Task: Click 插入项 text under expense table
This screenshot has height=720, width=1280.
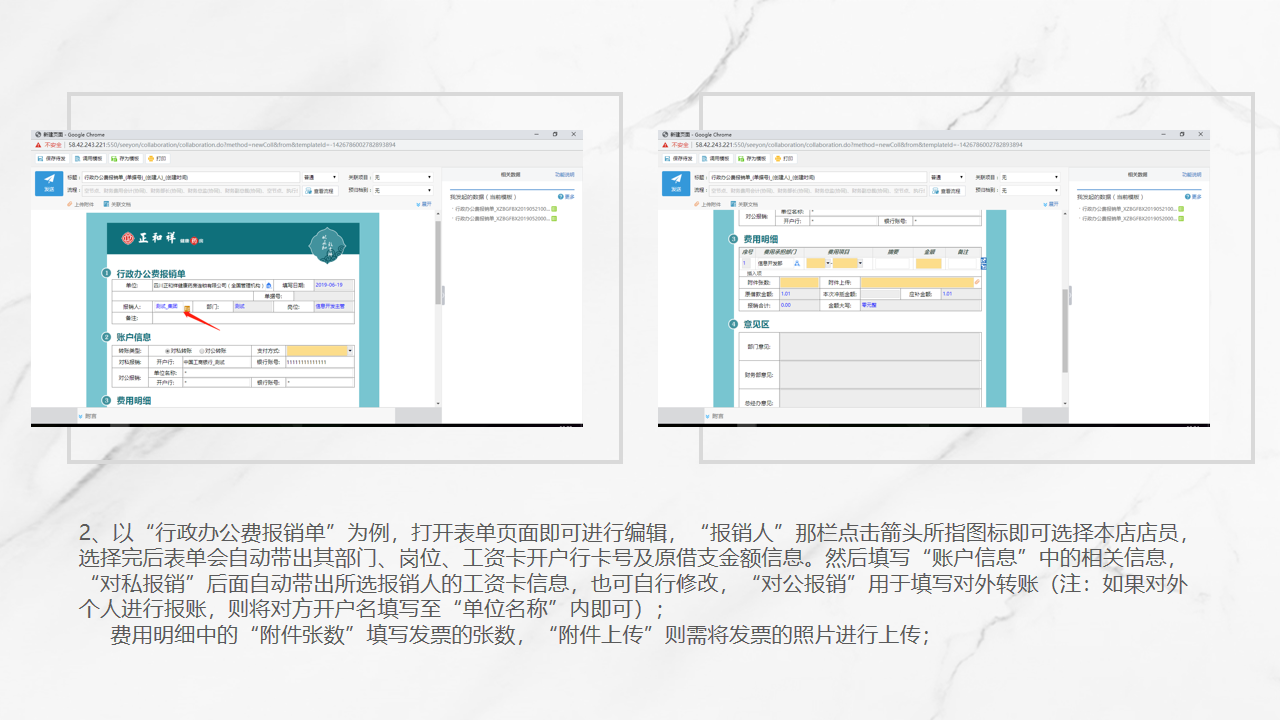Action: [x=754, y=273]
